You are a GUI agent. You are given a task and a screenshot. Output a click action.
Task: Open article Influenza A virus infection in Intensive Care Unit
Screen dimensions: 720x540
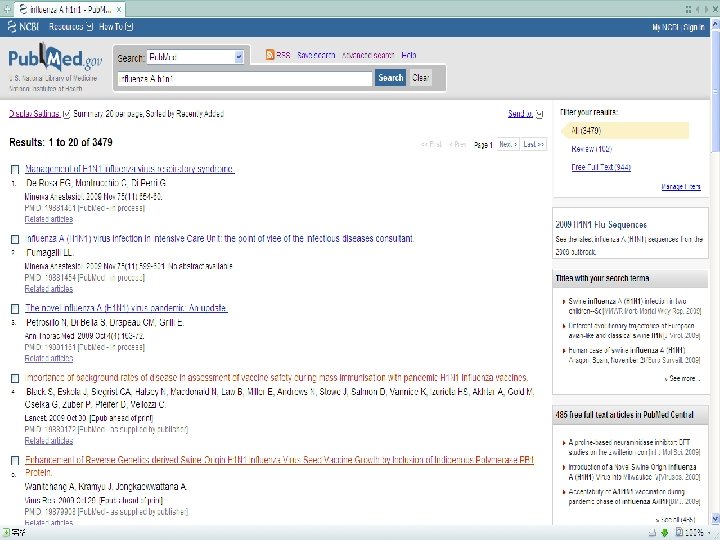[x=219, y=239]
